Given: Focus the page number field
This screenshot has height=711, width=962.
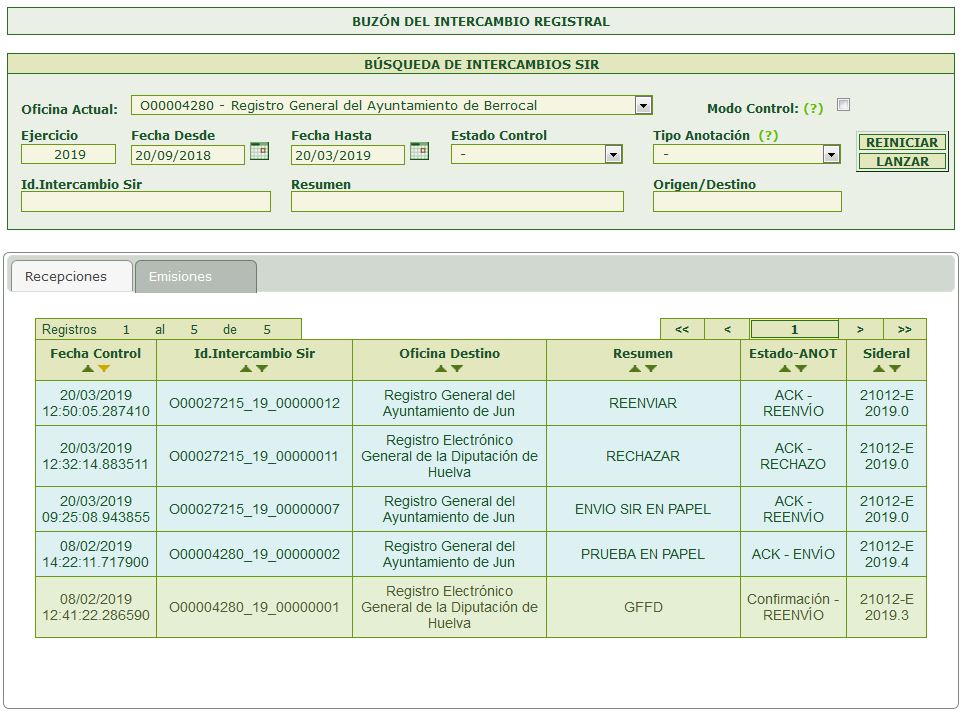Looking at the screenshot, I should coord(794,329).
